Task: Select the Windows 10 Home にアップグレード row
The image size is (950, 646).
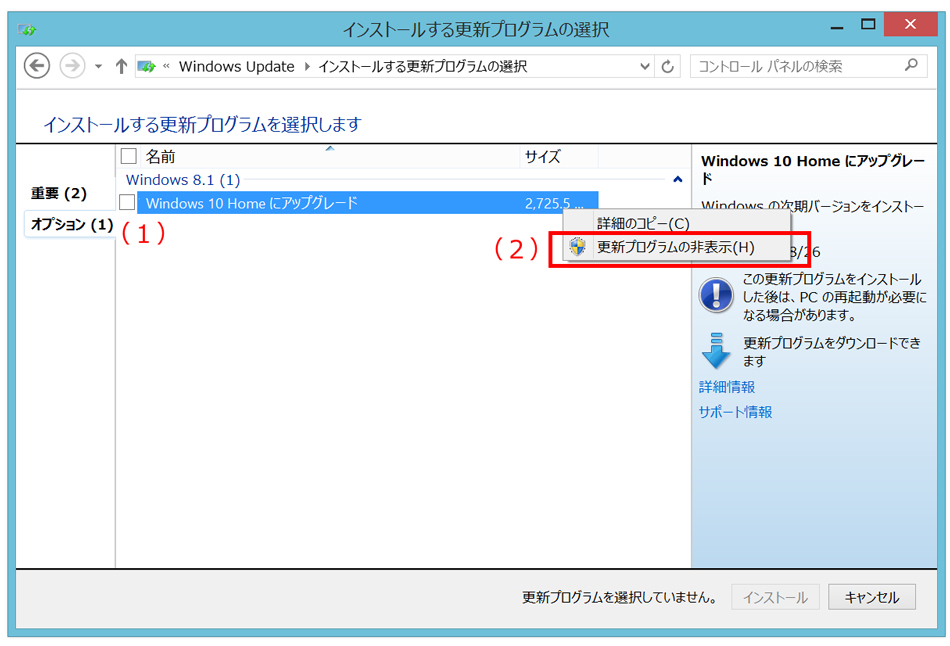Action: click(367, 203)
